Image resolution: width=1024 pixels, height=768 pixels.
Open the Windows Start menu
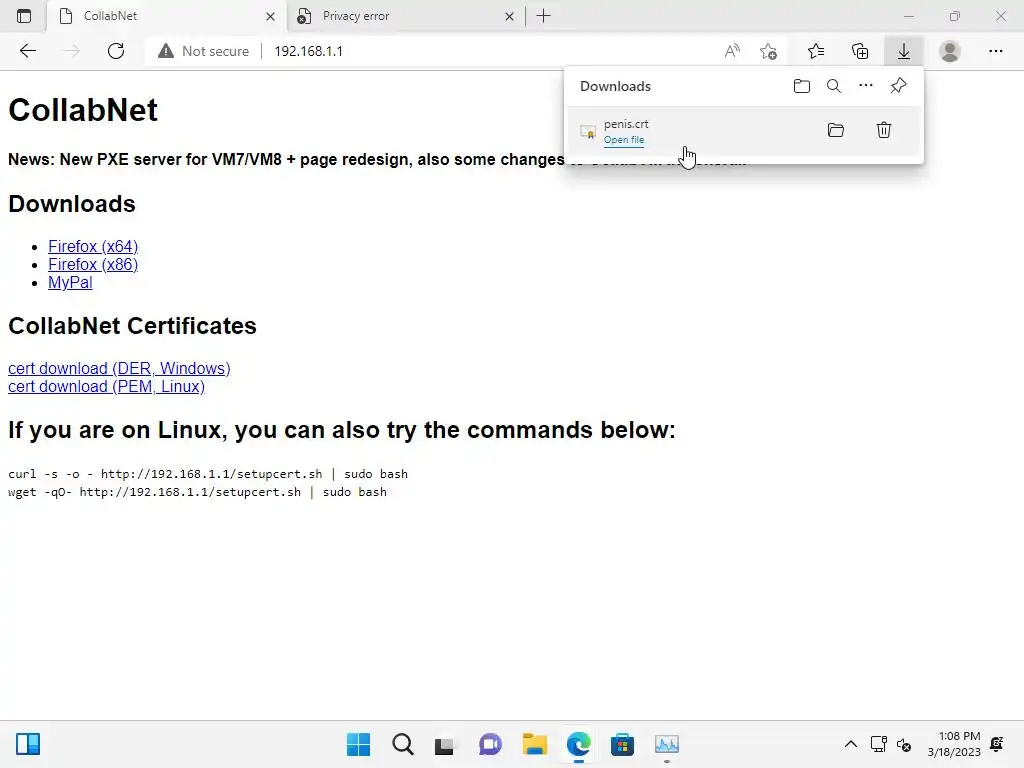click(x=359, y=744)
